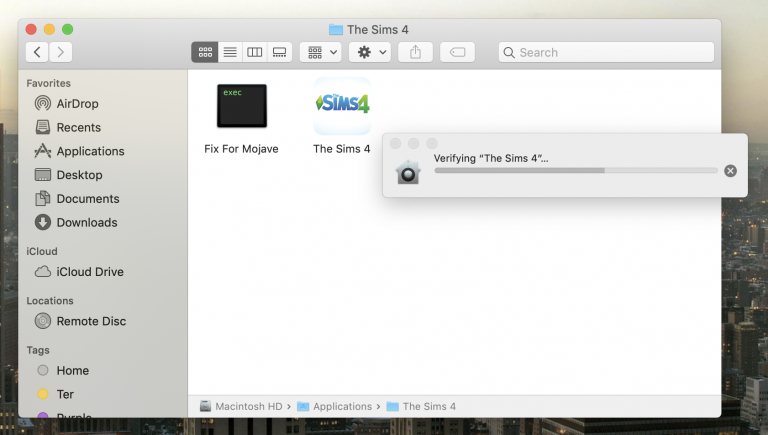The width and height of the screenshot is (768, 435).
Task: Click the Favorites section header
Action: click(x=48, y=83)
